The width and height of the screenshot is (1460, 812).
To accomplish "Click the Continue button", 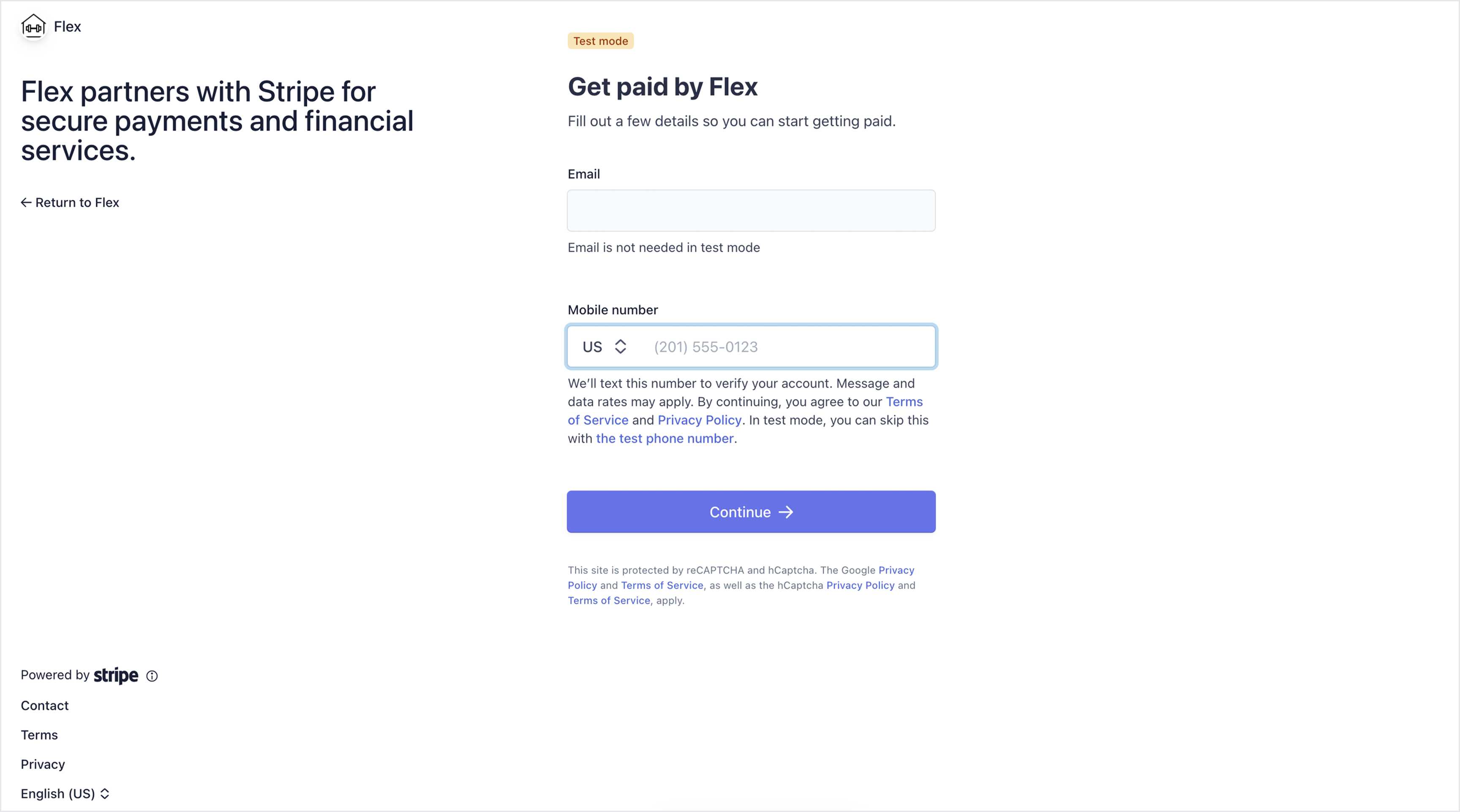I will (x=751, y=512).
